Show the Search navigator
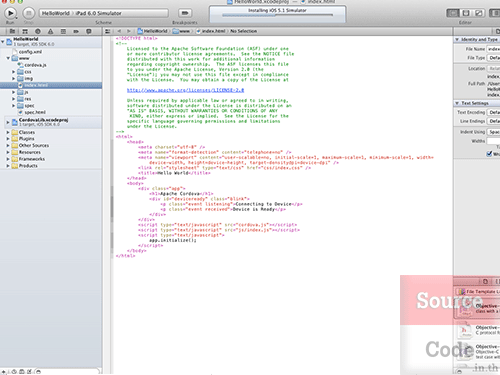 tap(38, 31)
